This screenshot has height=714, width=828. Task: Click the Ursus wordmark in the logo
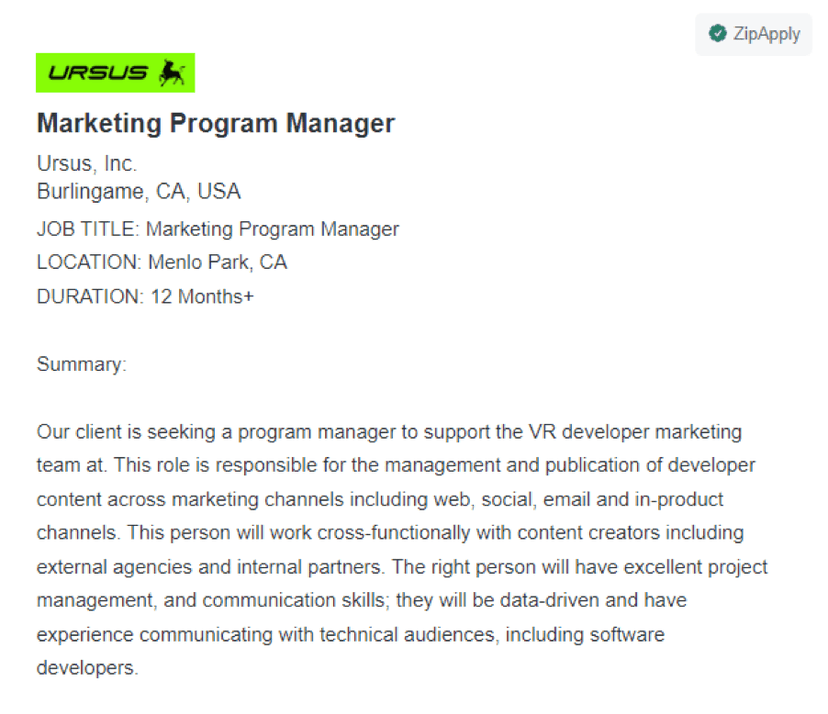(x=99, y=71)
